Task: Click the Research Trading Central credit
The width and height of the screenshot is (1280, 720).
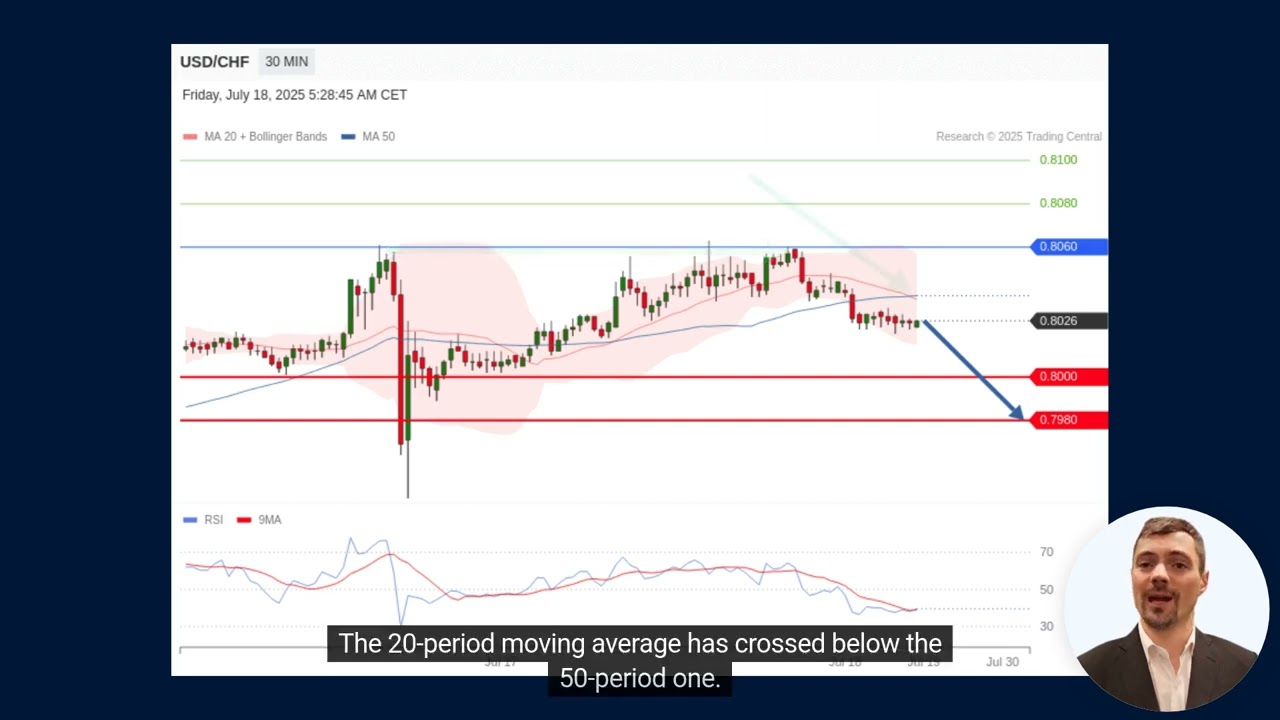Action: (x=1018, y=137)
